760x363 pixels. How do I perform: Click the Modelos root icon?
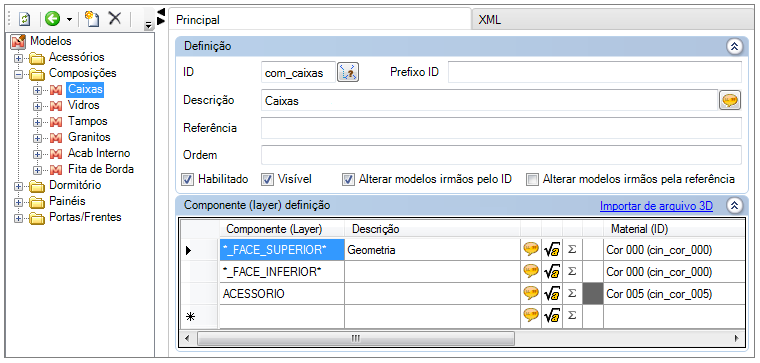[18, 42]
